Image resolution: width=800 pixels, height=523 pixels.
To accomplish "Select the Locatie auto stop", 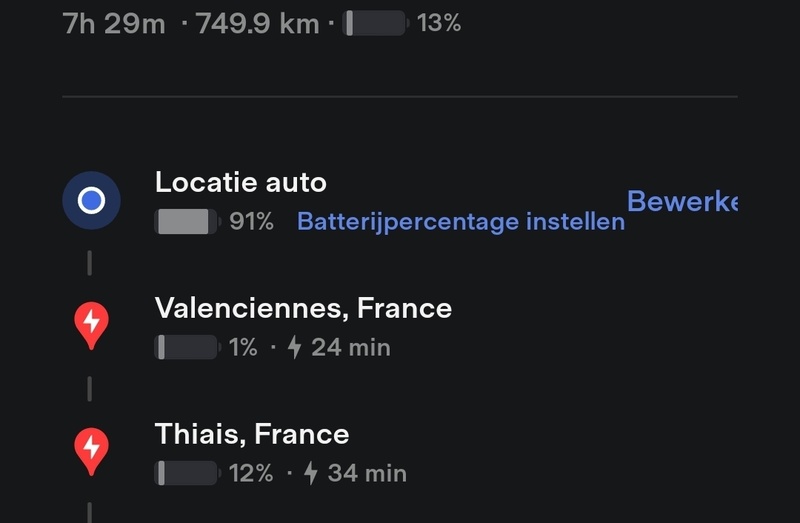I will click(241, 182).
